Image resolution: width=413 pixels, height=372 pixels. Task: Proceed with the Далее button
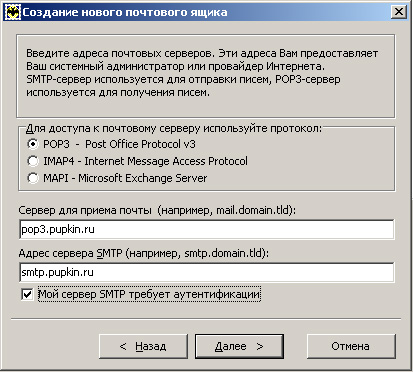[x=239, y=346]
